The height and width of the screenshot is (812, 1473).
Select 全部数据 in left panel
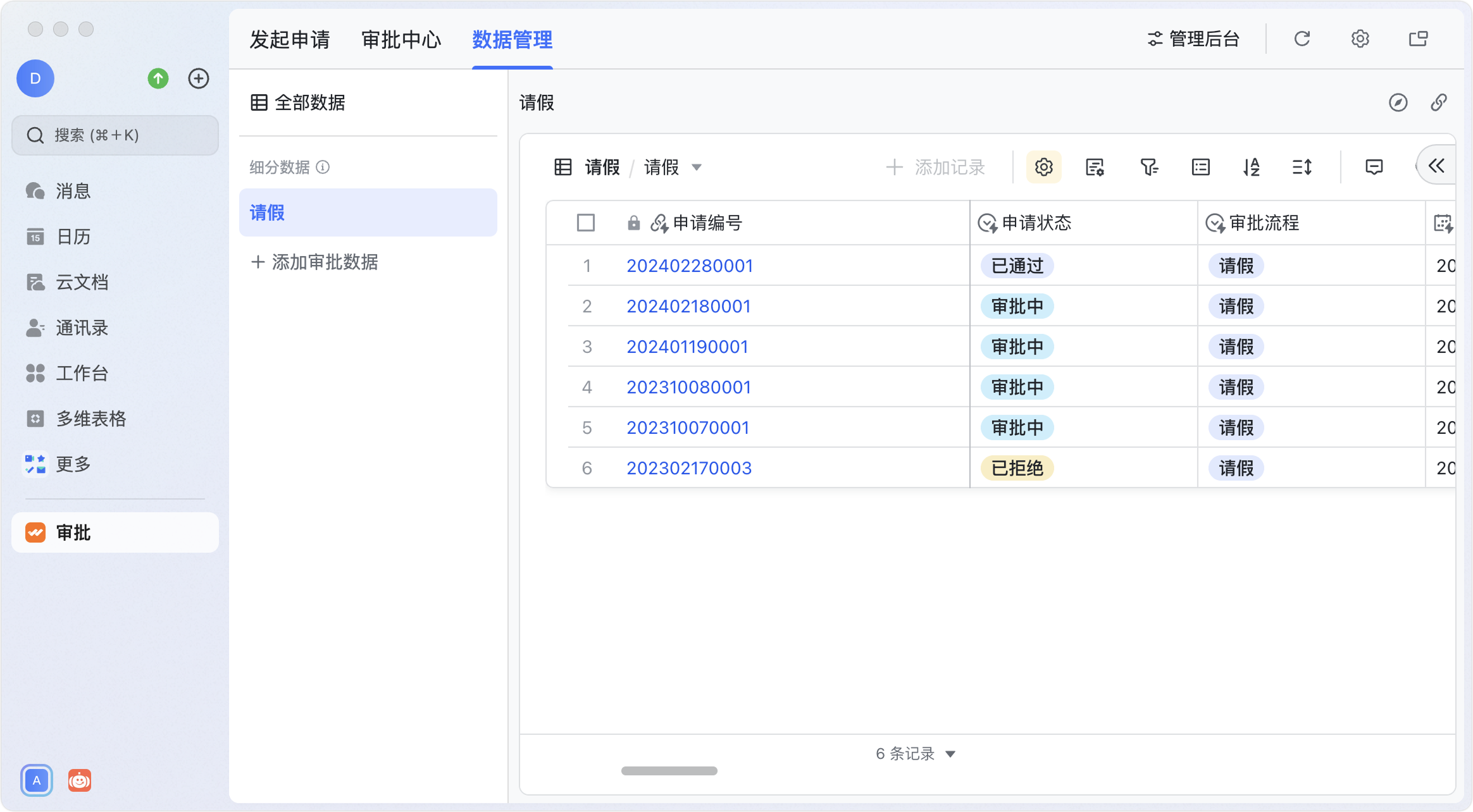298,102
